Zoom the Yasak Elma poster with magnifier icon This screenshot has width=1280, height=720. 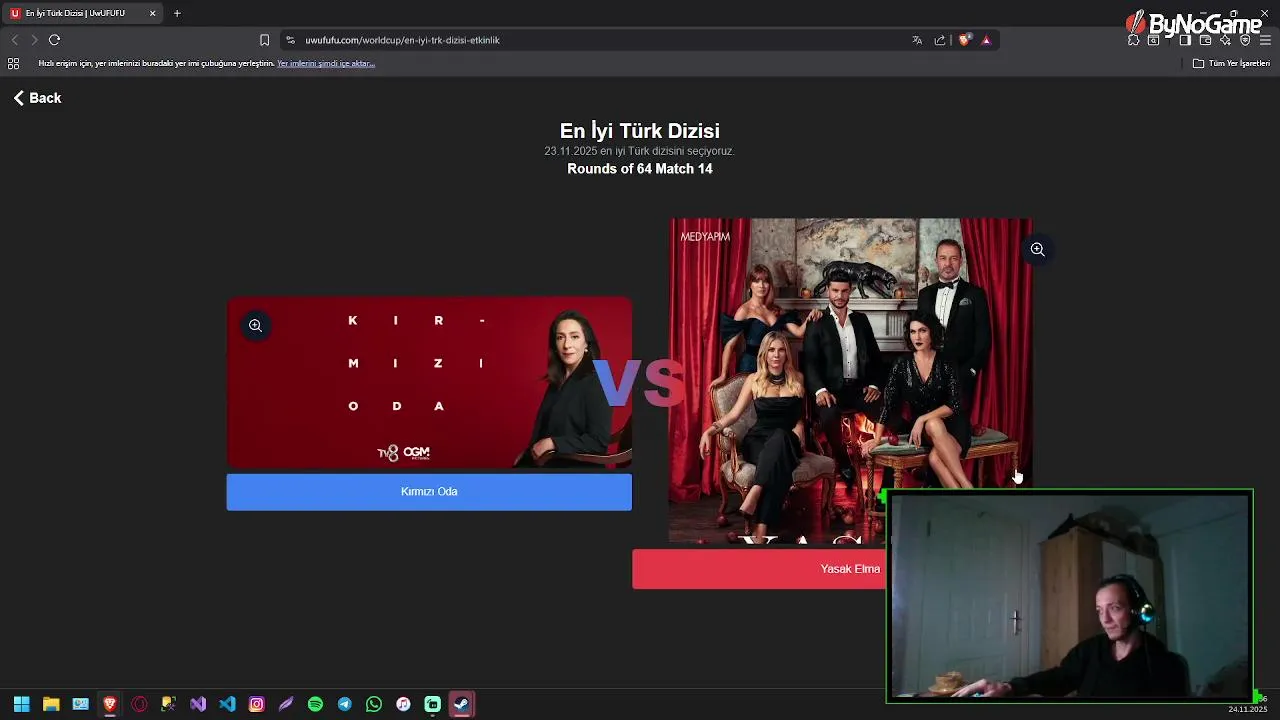(x=1037, y=249)
